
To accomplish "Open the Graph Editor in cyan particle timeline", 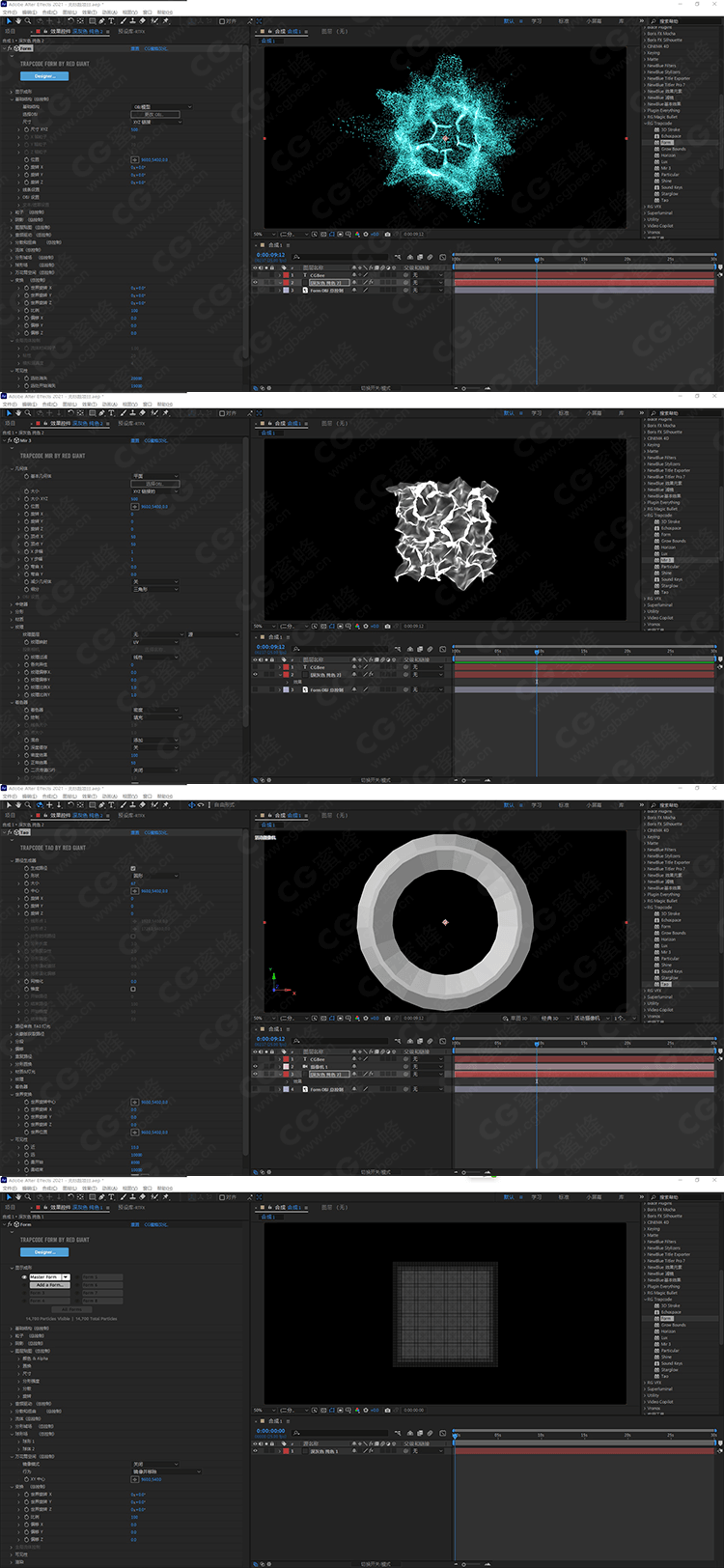I will point(442,257).
